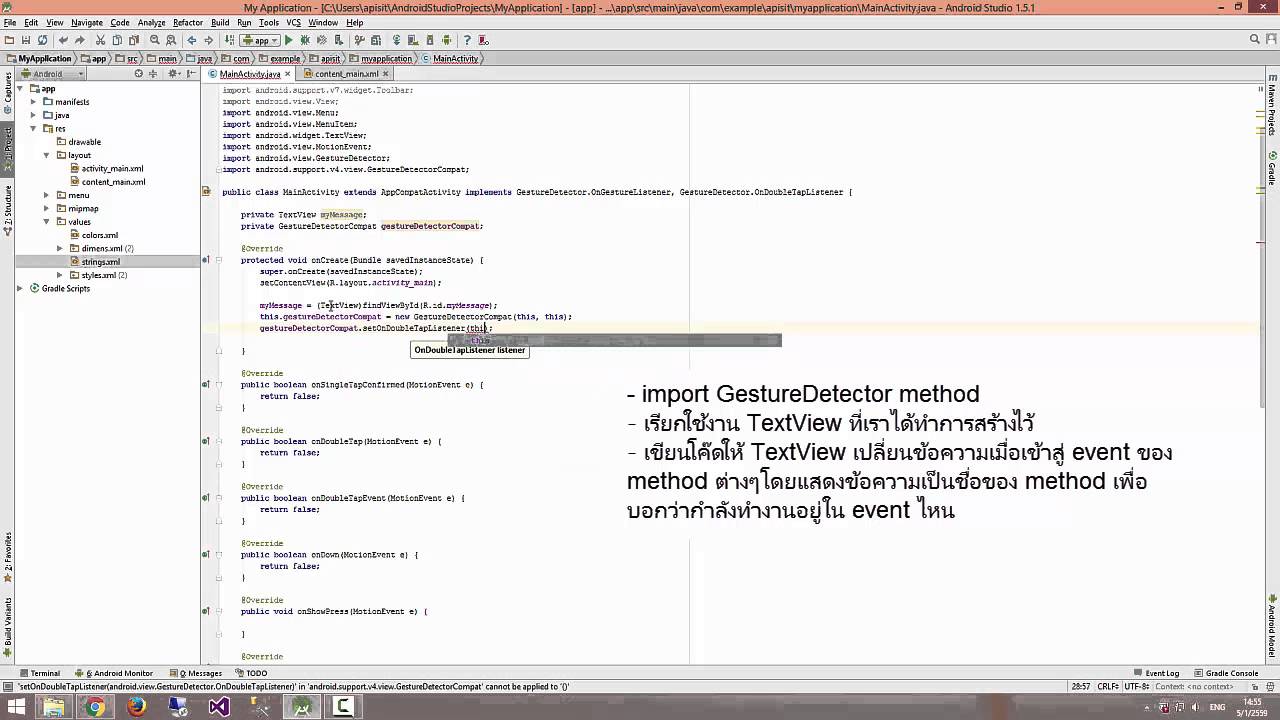1280x720 pixels.
Task: Collapse the layout folder
Action: 46,155
